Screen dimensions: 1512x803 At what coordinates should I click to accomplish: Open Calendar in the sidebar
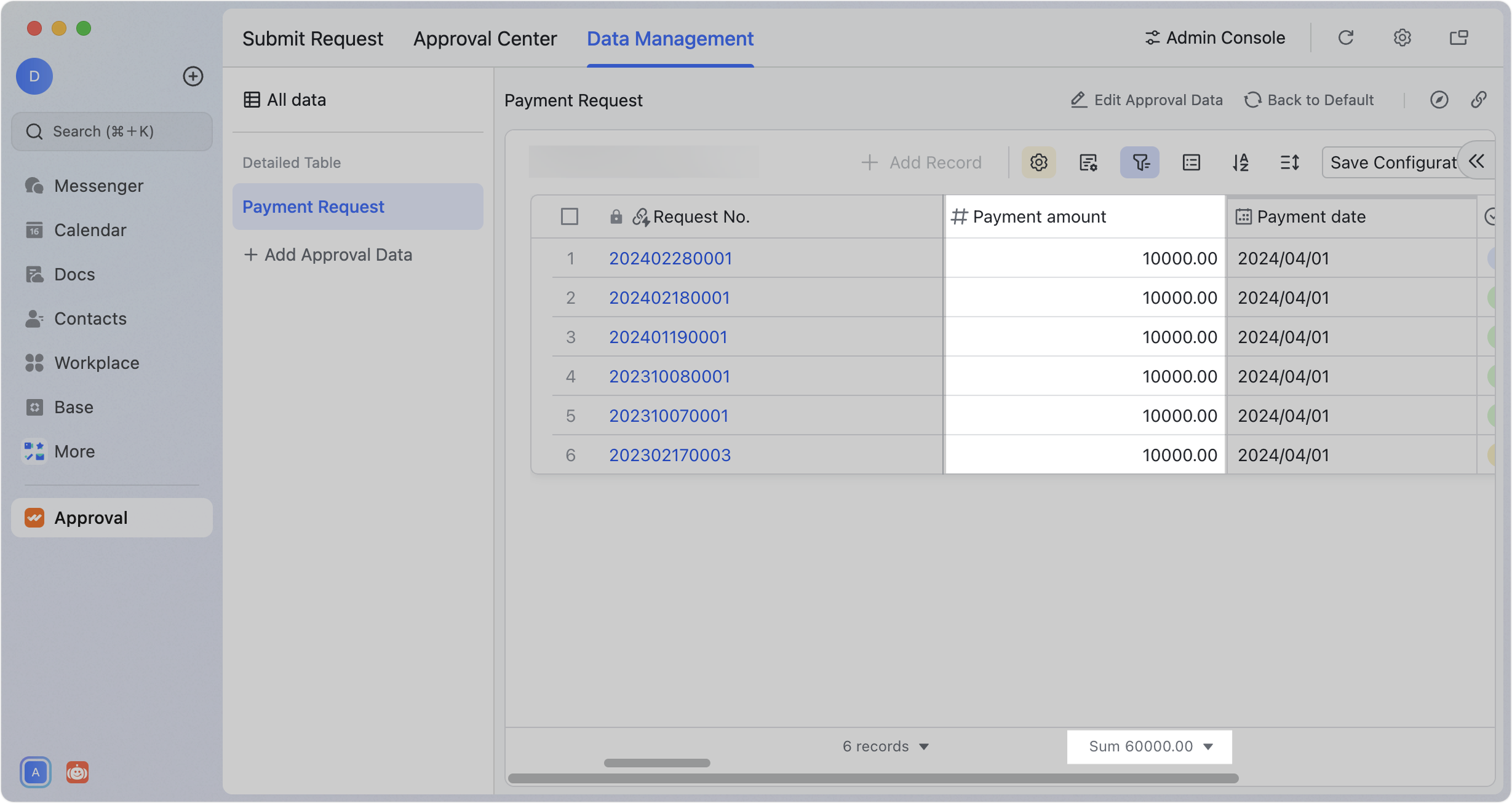click(112, 230)
